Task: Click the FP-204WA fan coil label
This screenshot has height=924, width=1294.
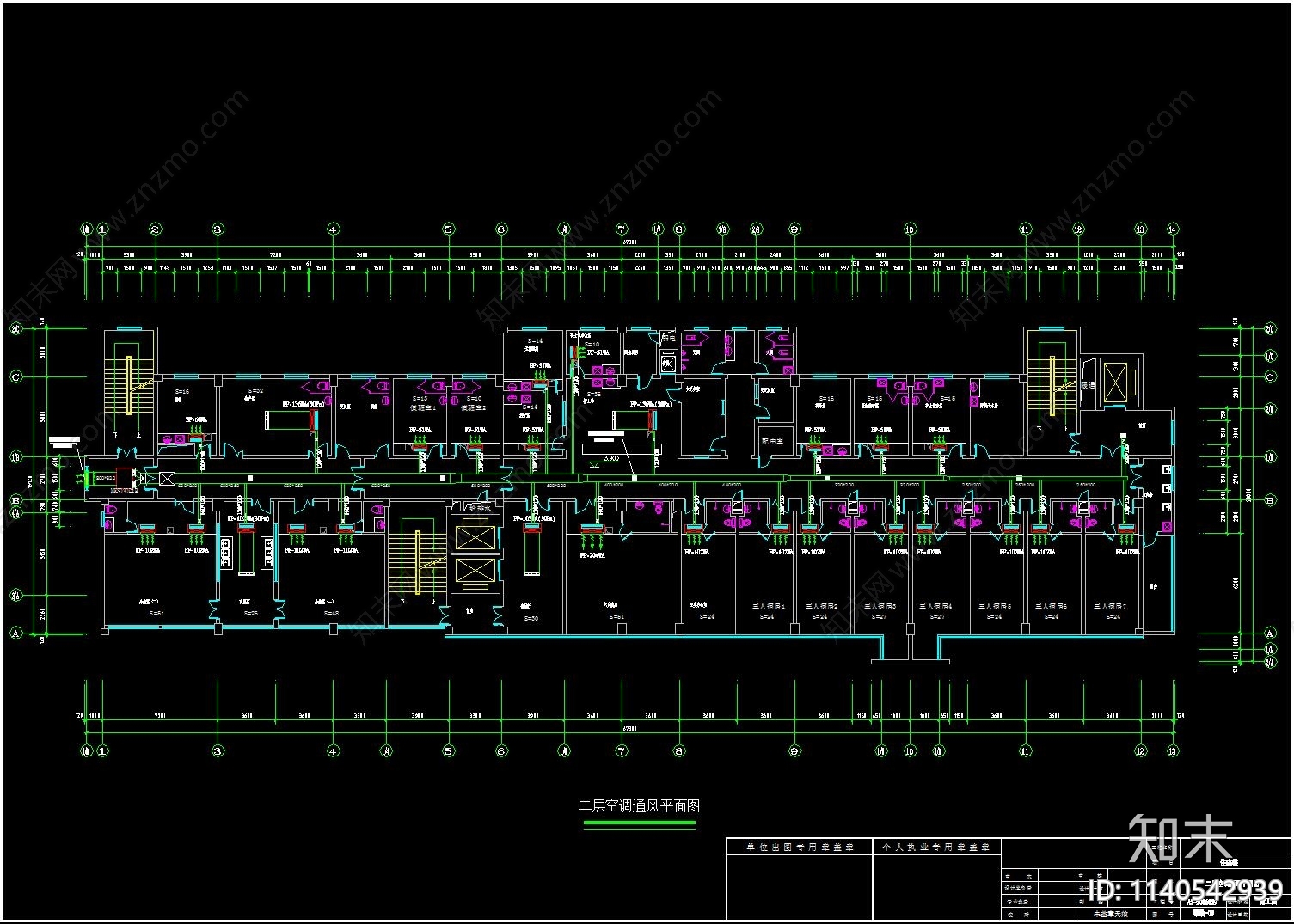Action: pos(594,555)
